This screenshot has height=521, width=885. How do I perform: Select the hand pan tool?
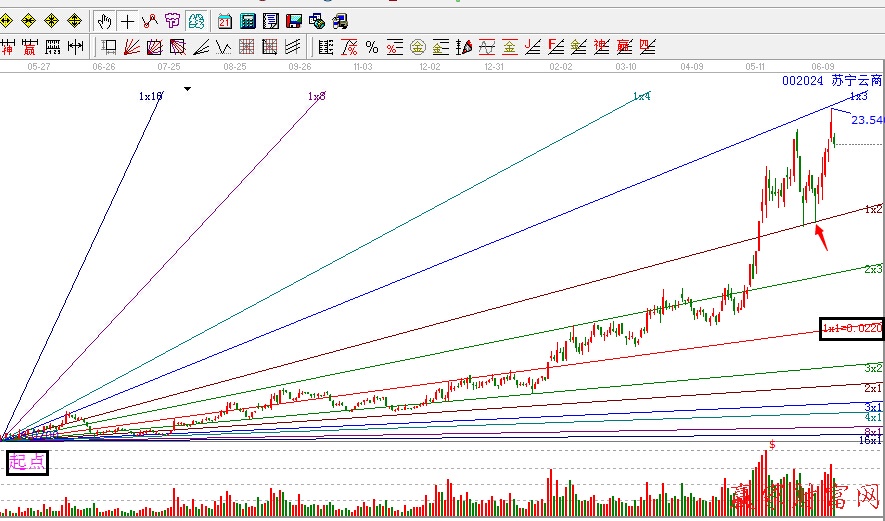coord(105,20)
